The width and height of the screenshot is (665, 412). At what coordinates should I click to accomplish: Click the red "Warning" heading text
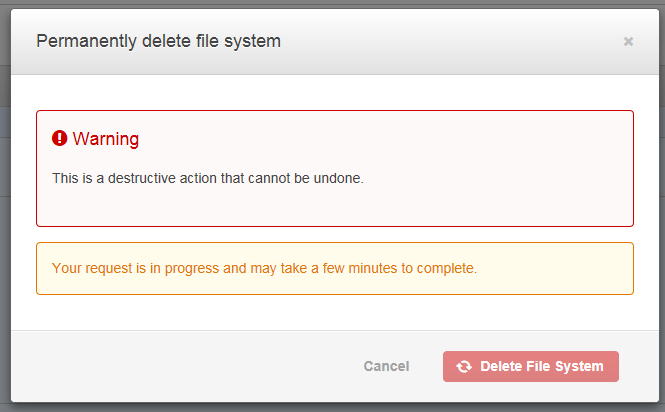point(106,139)
